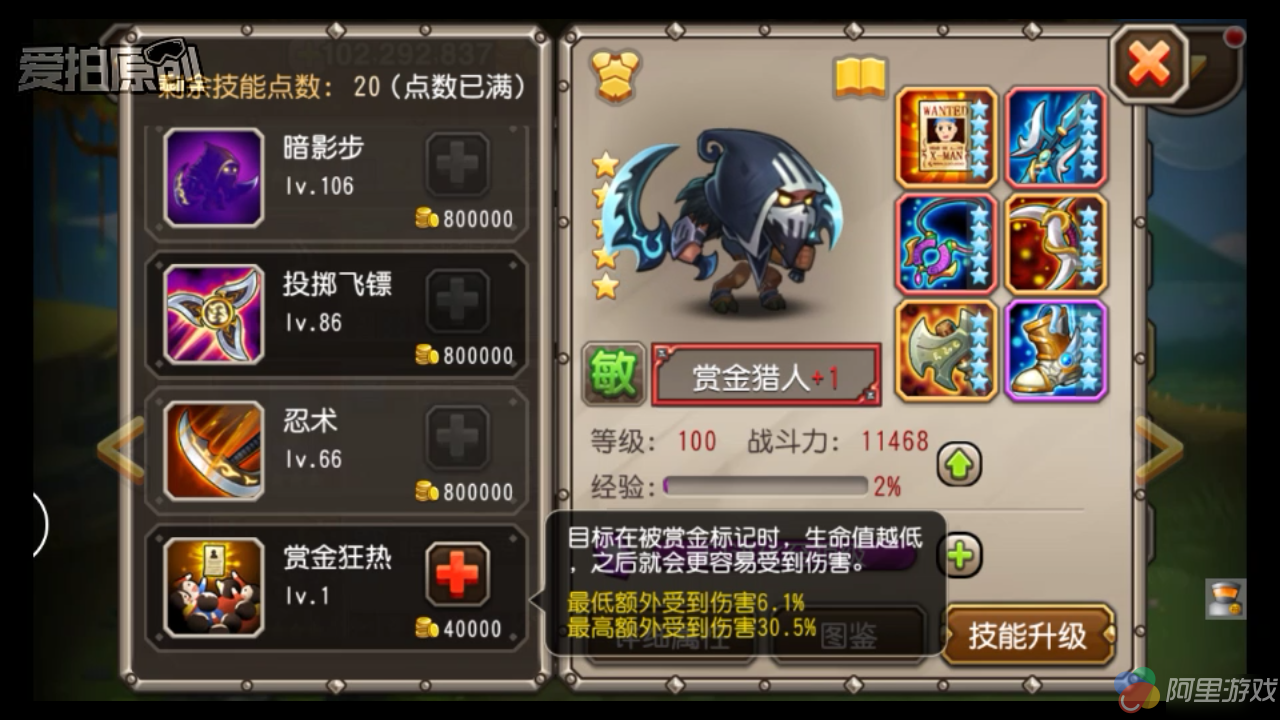The width and height of the screenshot is (1280, 720).
Task: Select the 忍术 skill icon
Action: pyautogui.click(x=214, y=451)
